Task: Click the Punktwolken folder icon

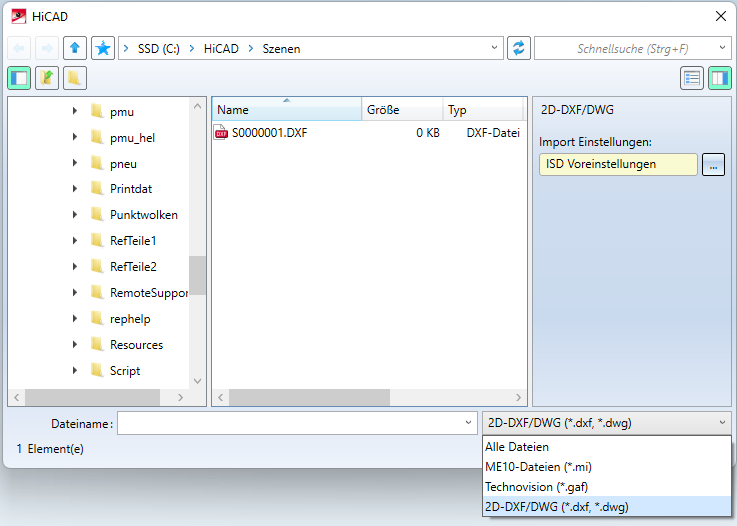Action: 97,214
